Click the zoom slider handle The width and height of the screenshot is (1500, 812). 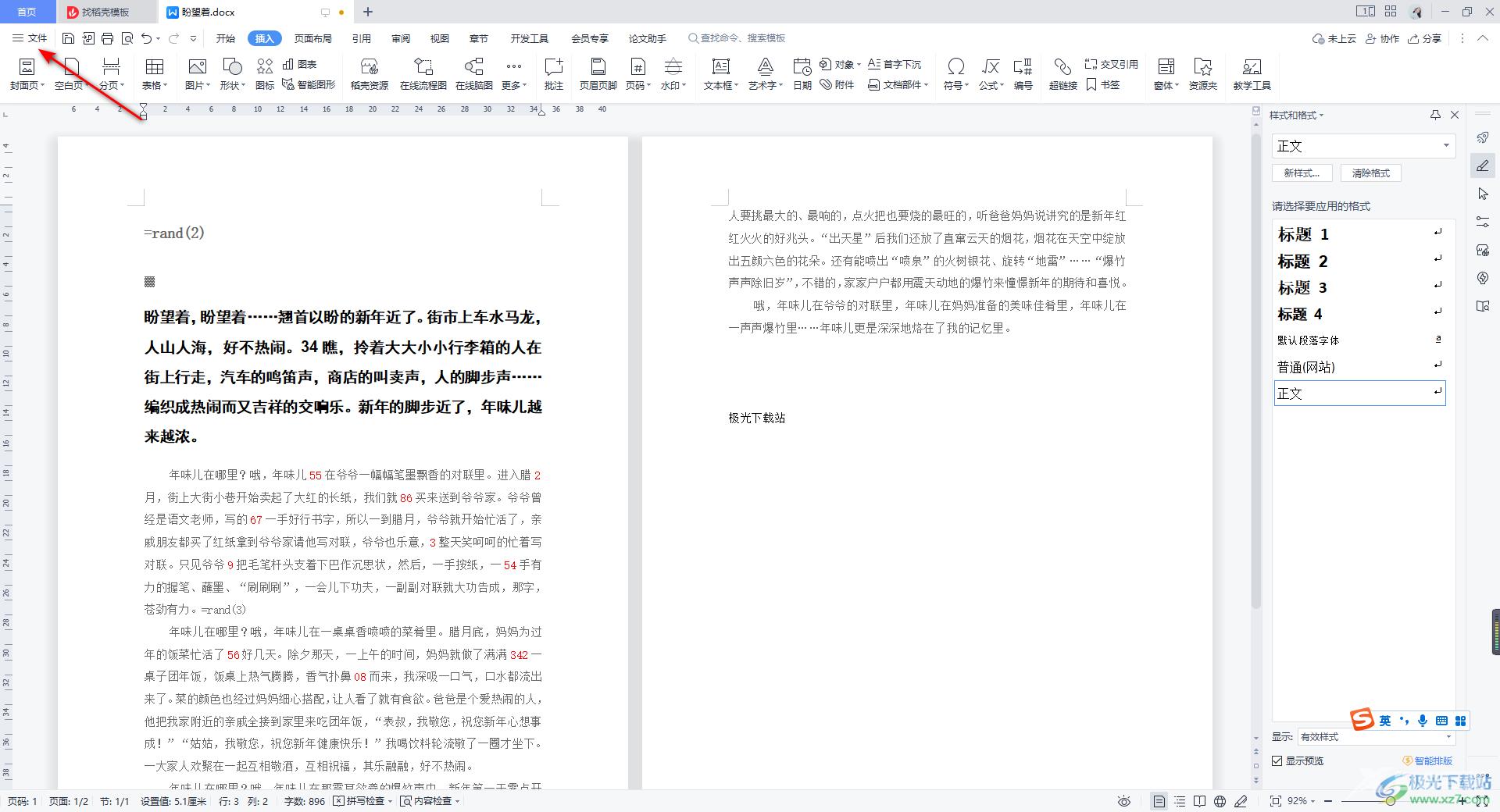pyautogui.click(x=1391, y=801)
